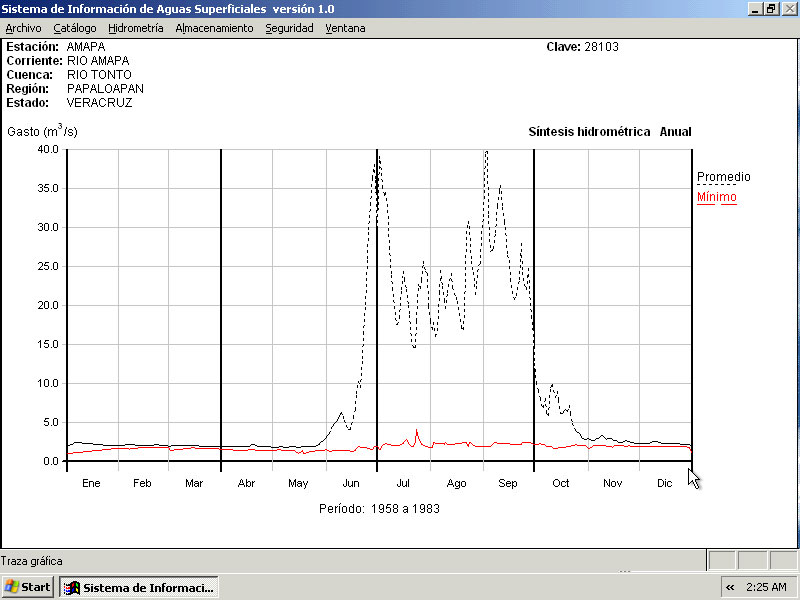Click the Período 1958 a 1983 caption
This screenshot has width=800, height=600.
point(379,509)
